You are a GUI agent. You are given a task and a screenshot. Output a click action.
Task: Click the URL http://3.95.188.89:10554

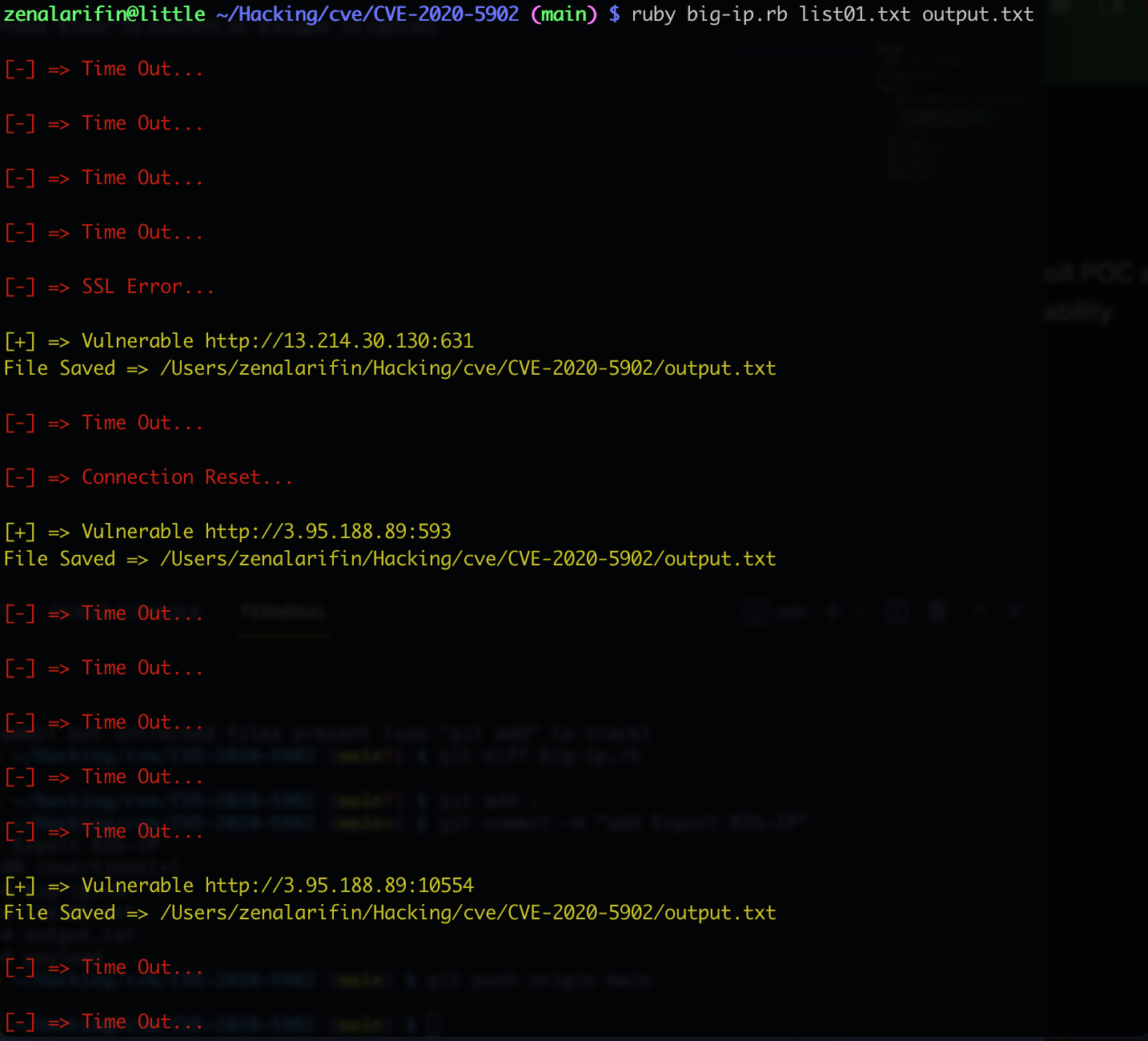[339, 886]
